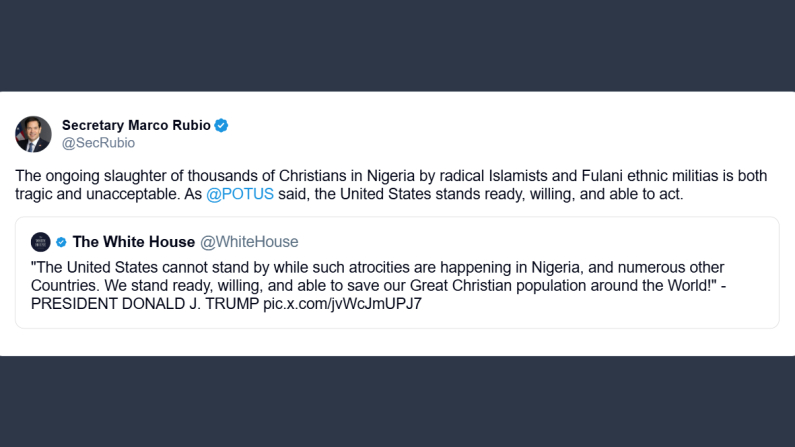Click Marco Rubio's profile photo
The width and height of the screenshot is (795, 447).
tap(33, 134)
